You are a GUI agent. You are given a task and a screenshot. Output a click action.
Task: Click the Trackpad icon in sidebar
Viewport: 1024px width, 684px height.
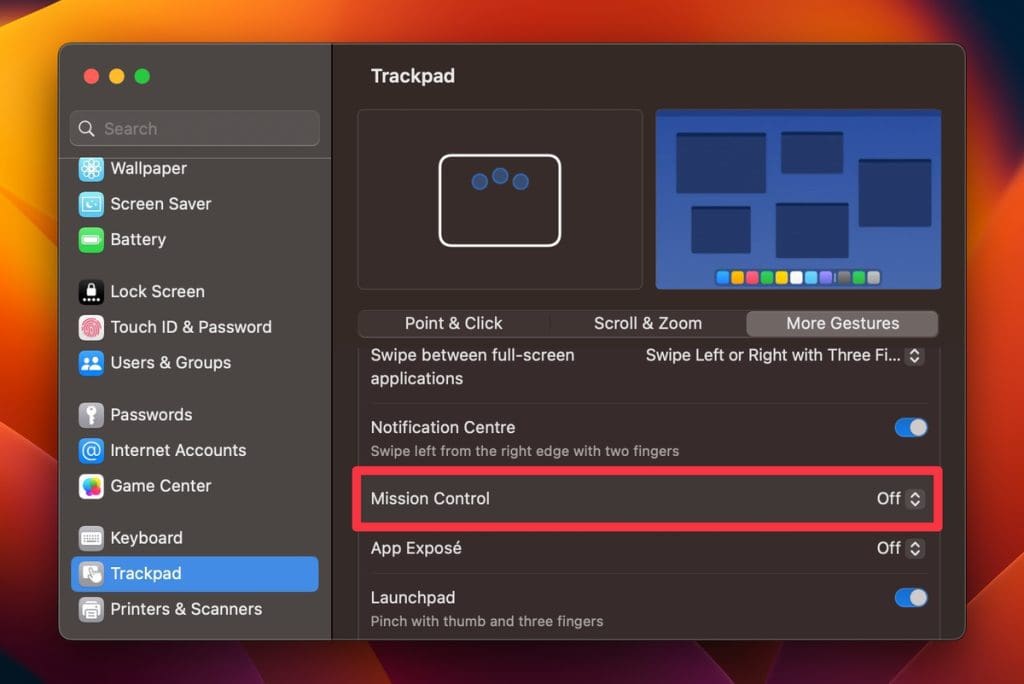tap(91, 574)
